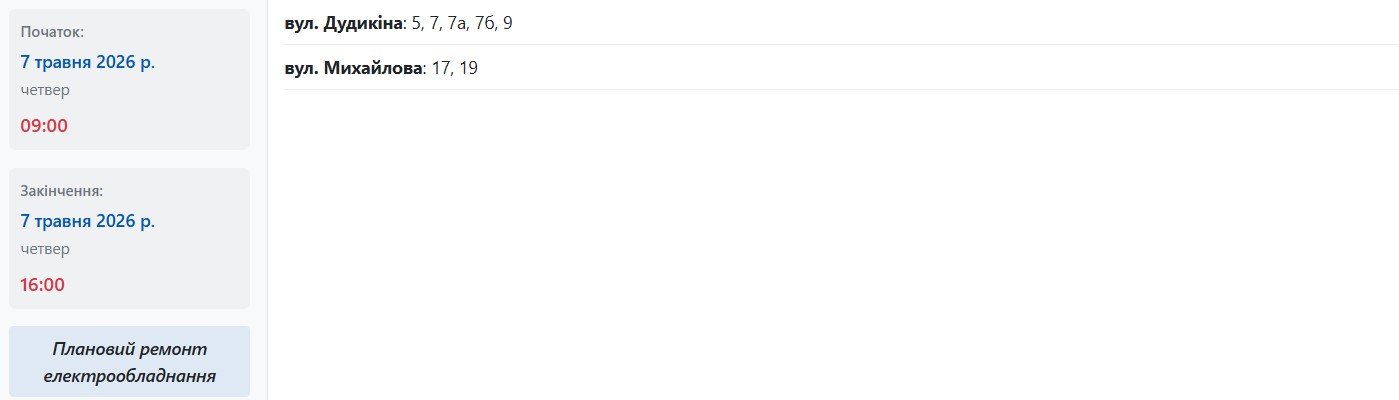Image resolution: width=1399 pixels, height=400 pixels.
Task: Click the word "ремонт" in the reason box
Action: [176, 350]
